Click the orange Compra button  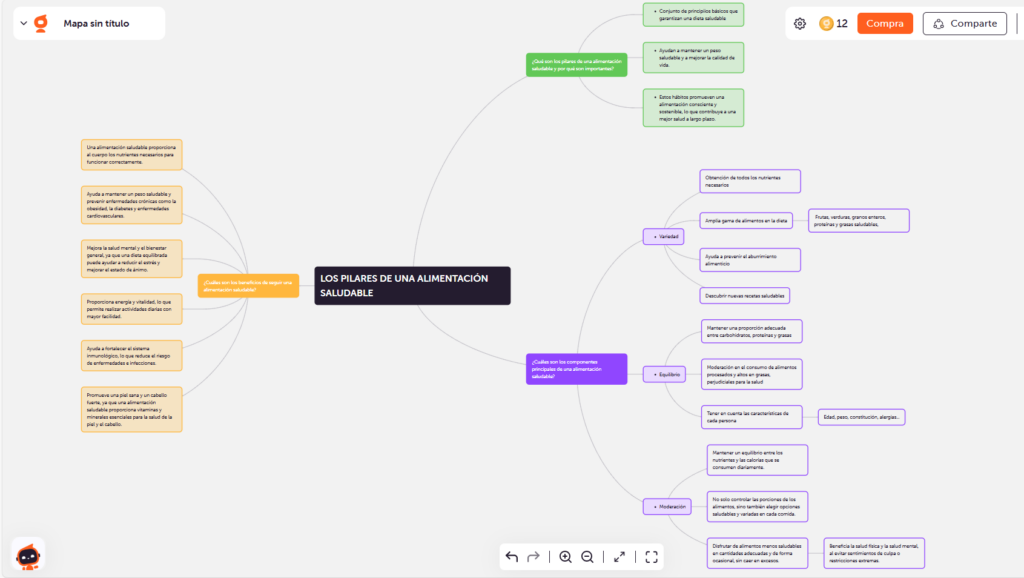(x=885, y=24)
